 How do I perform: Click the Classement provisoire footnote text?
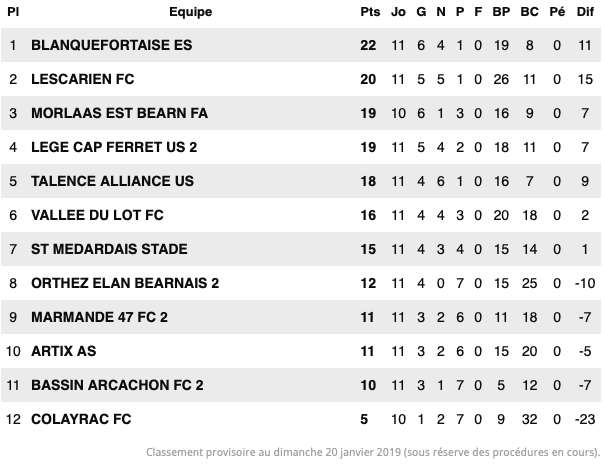coord(373,452)
